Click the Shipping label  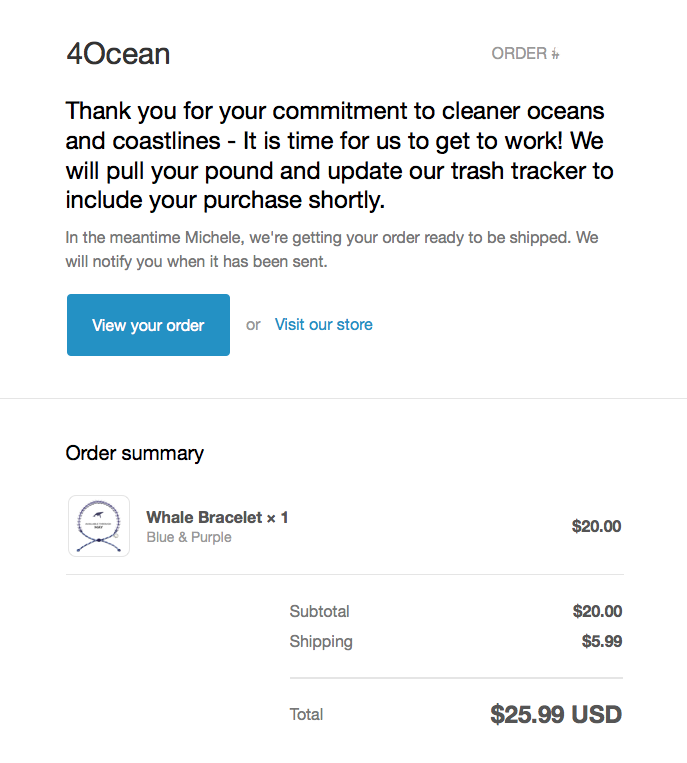(321, 641)
